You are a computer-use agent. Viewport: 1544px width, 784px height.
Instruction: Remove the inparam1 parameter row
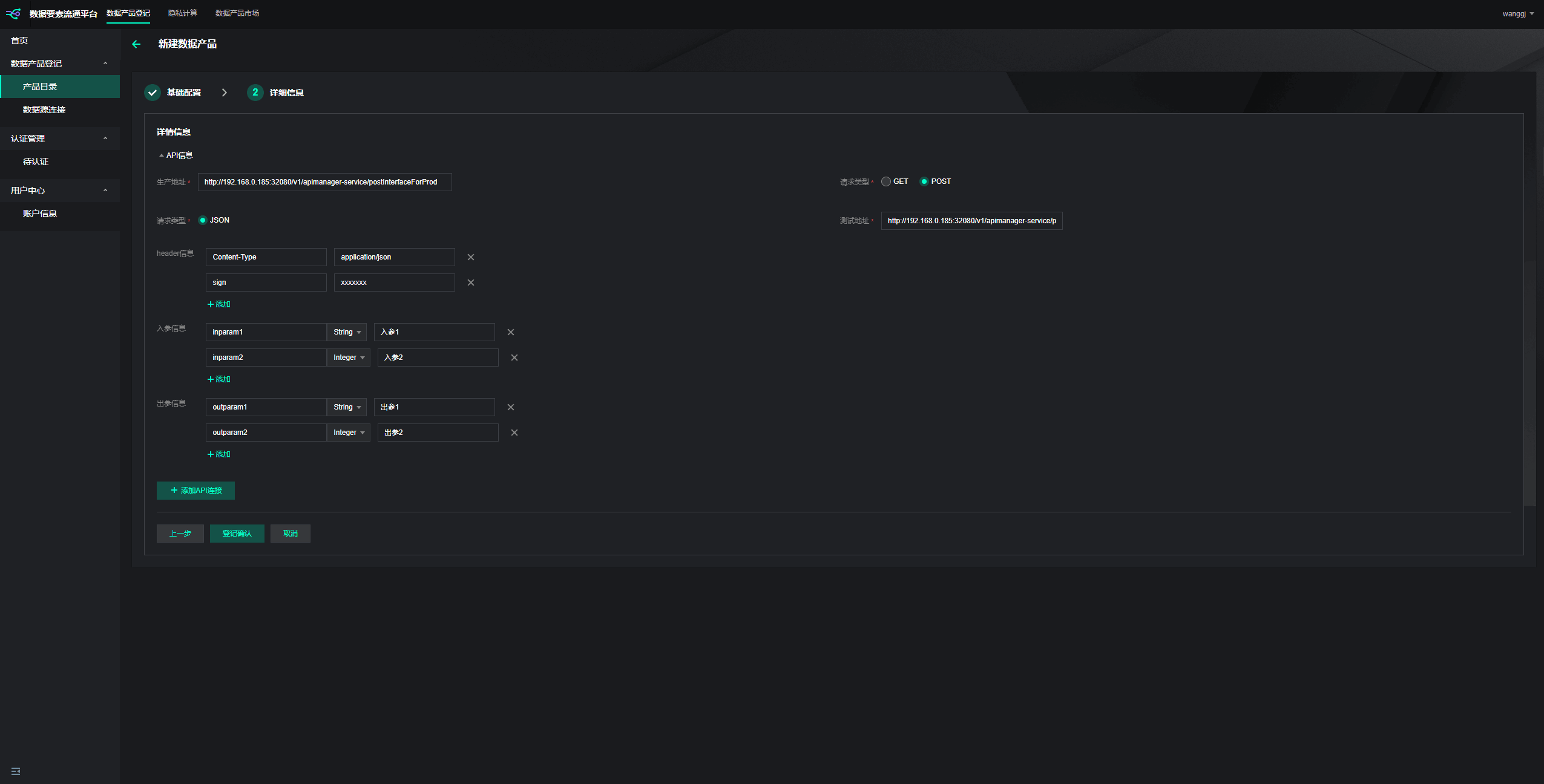(x=511, y=332)
